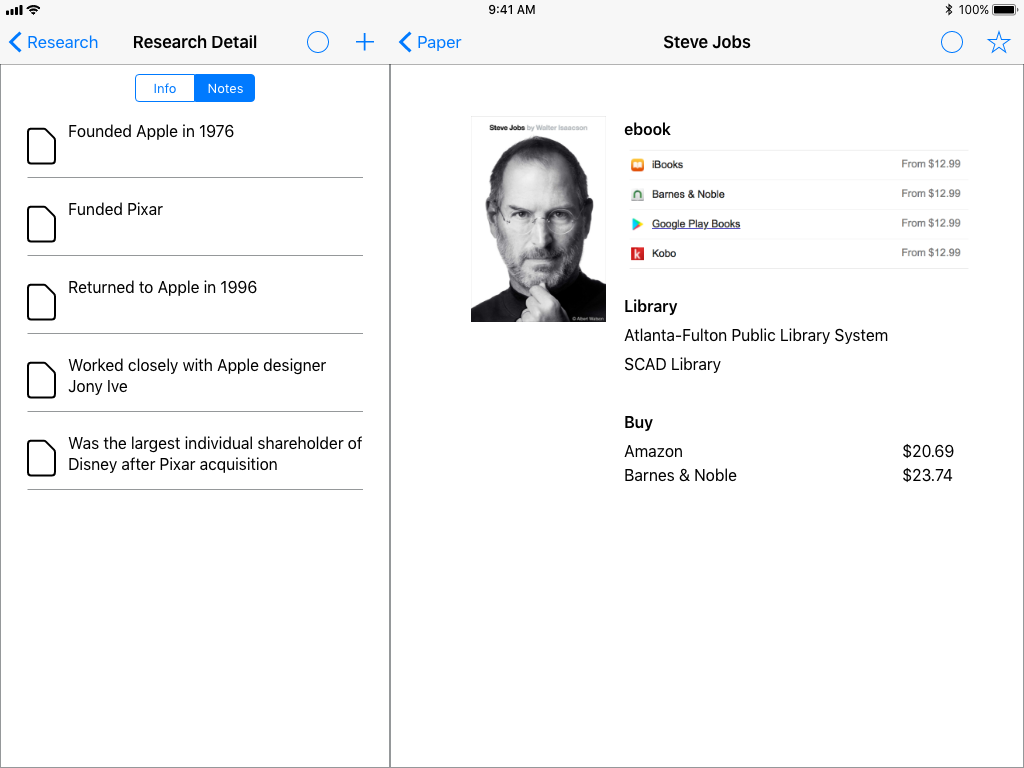Viewport: 1024px width, 768px height.
Task: Select the Notes tab
Action: (x=225, y=88)
